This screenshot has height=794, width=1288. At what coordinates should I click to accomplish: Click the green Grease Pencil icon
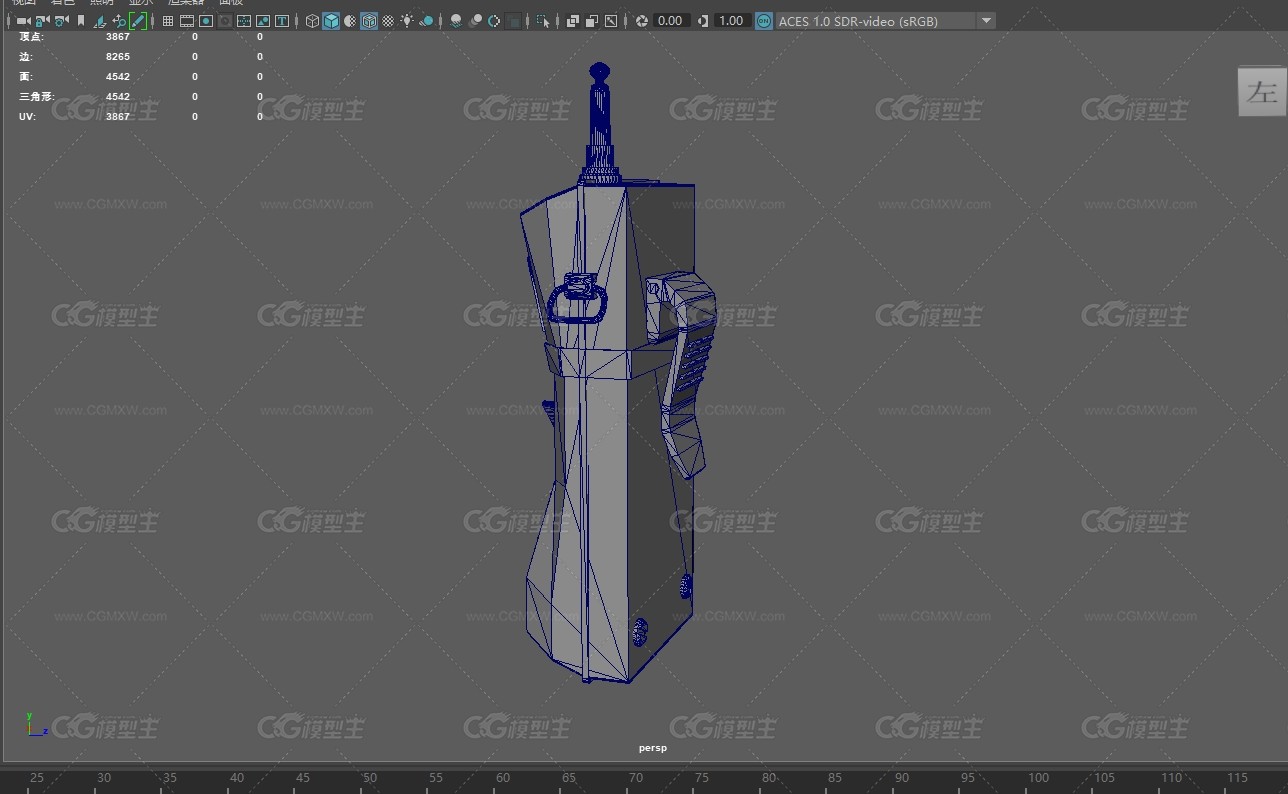[138, 21]
